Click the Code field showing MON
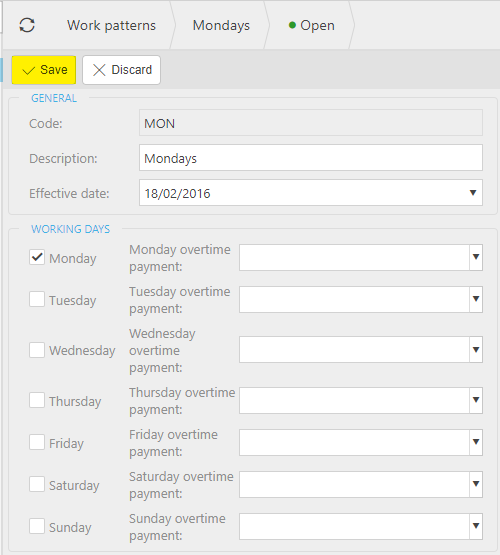 pyautogui.click(x=311, y=123)
